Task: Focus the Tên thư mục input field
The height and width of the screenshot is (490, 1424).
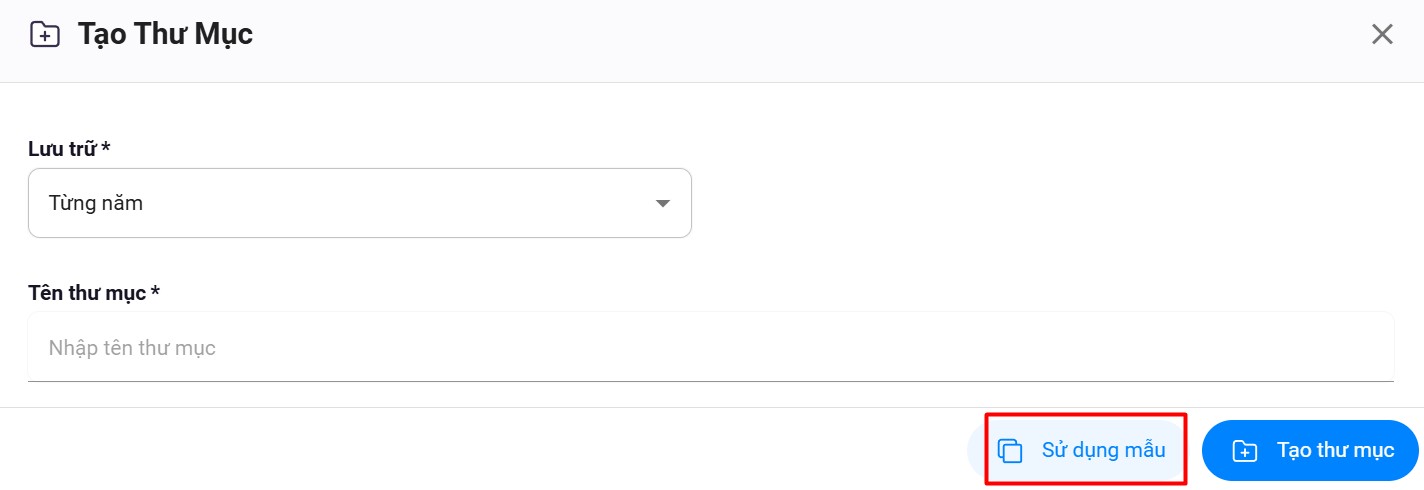Action: click(710, 348)
